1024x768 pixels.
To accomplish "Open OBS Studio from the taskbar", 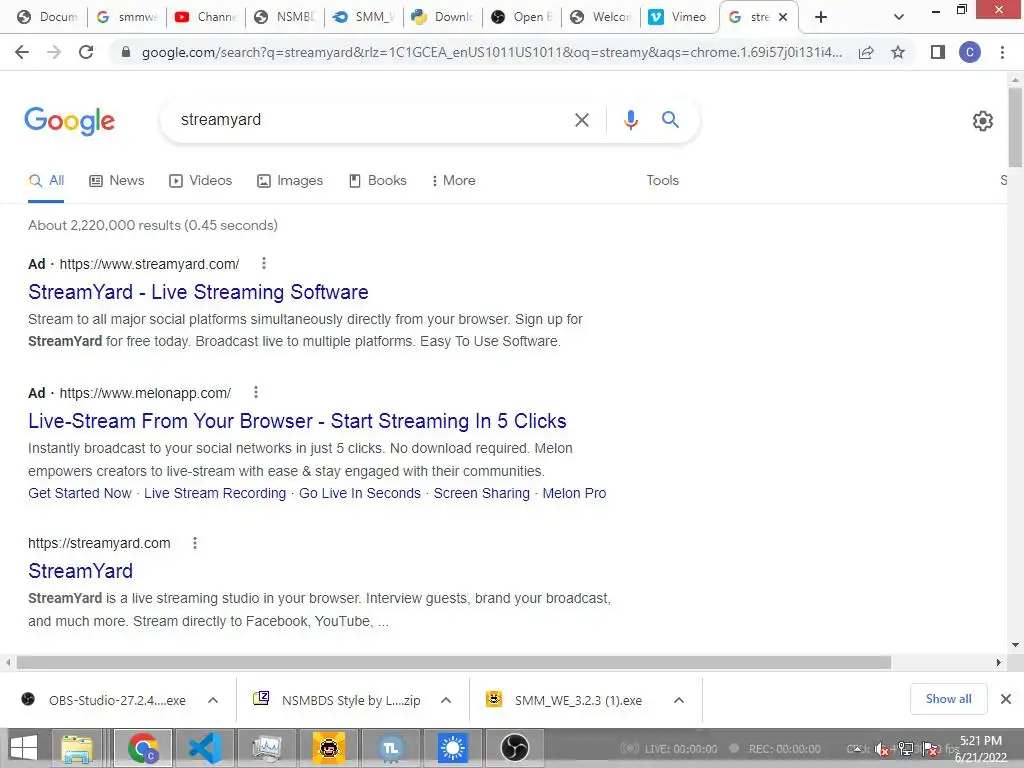I will (x=515, y=748).
